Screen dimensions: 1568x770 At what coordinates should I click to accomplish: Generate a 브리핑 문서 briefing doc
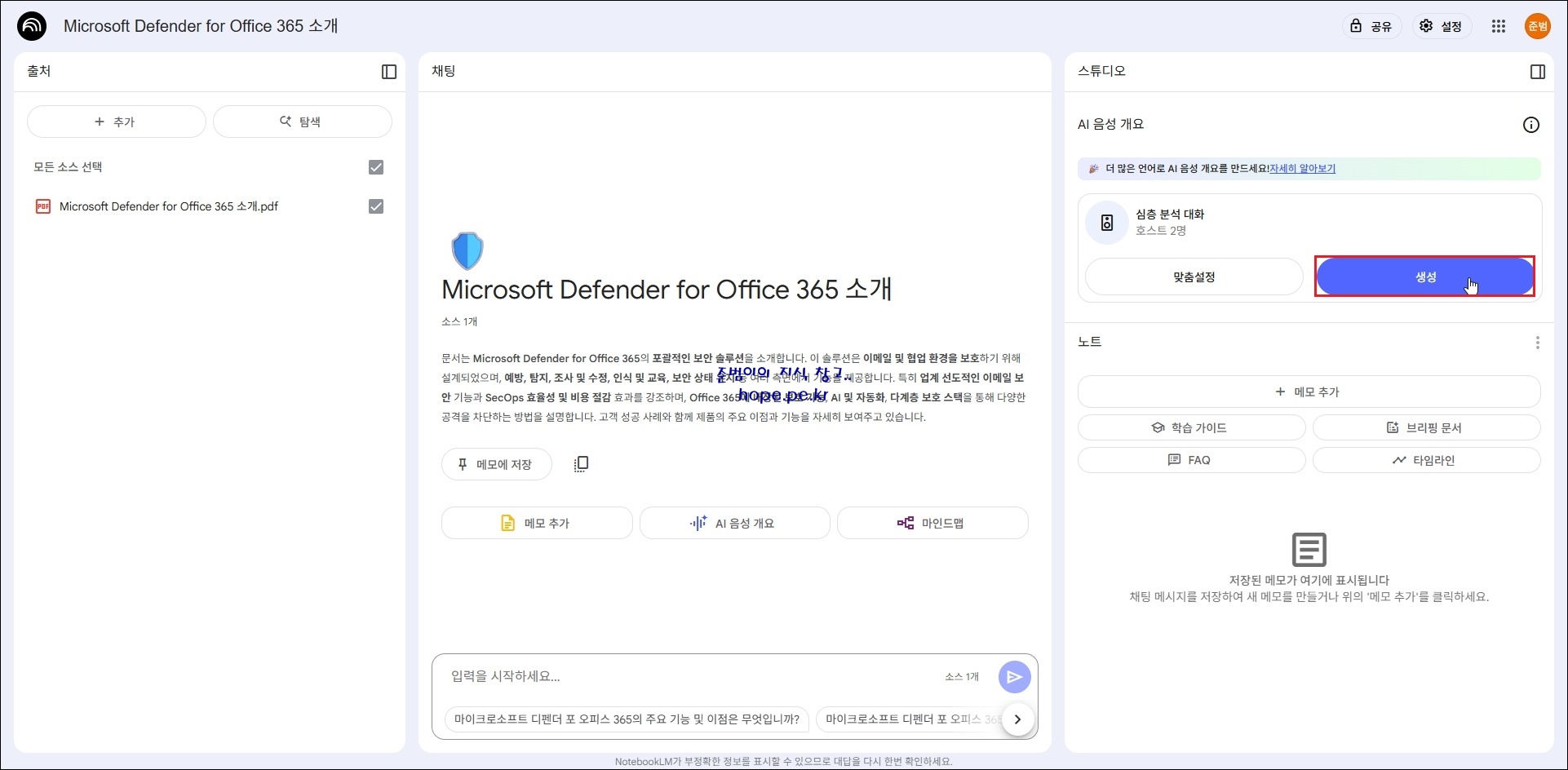[x=1426, y=427]
